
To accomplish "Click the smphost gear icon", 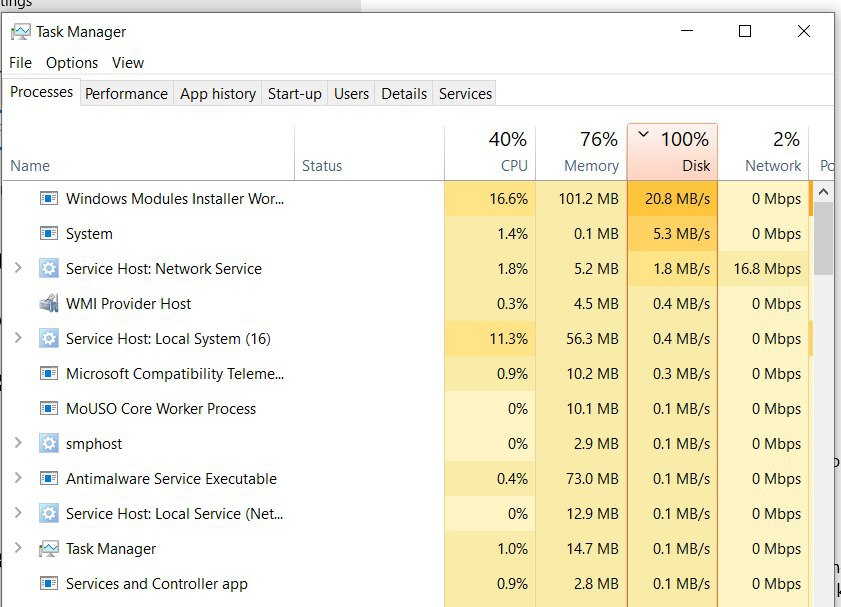I will click(x=49, y=443).
